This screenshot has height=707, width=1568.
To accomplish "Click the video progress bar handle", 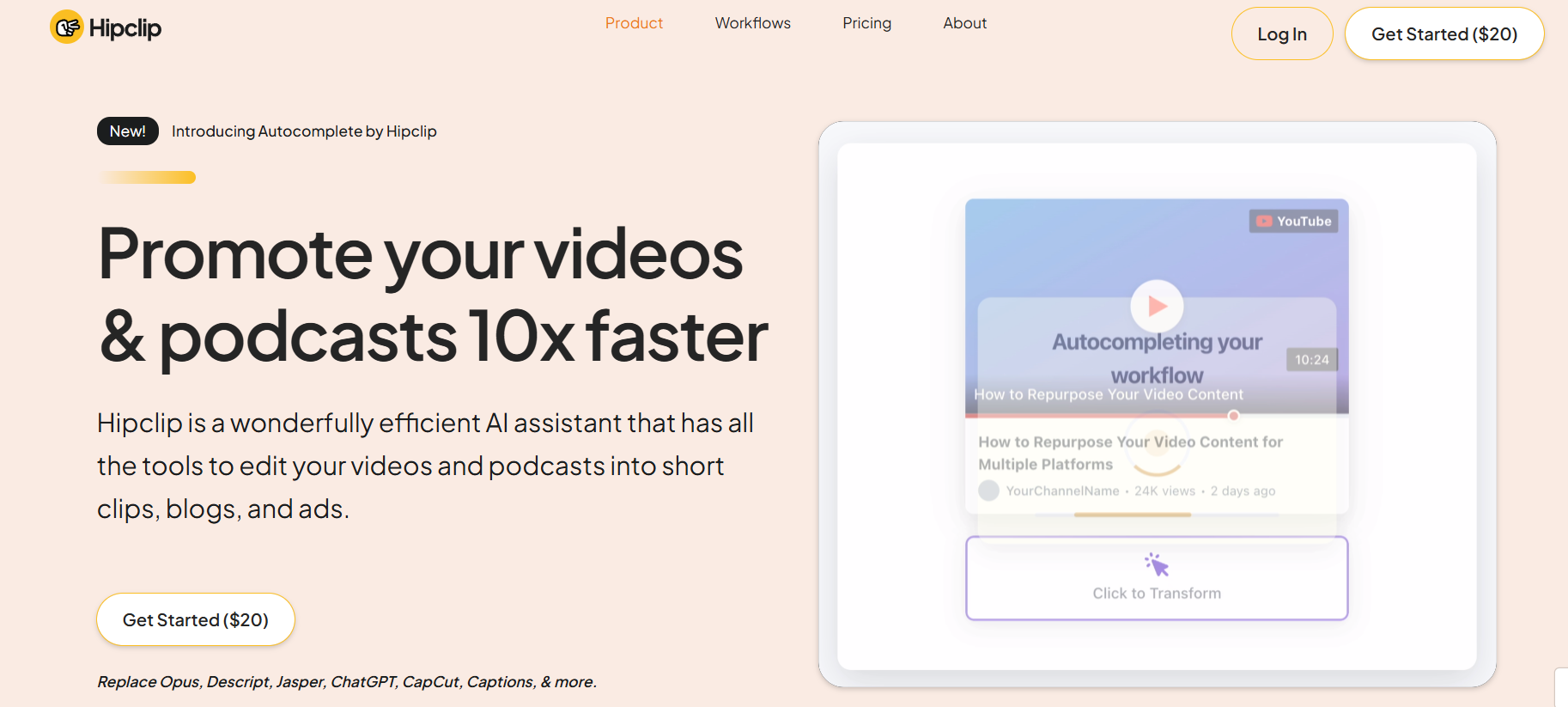I will click(1233, 416).
